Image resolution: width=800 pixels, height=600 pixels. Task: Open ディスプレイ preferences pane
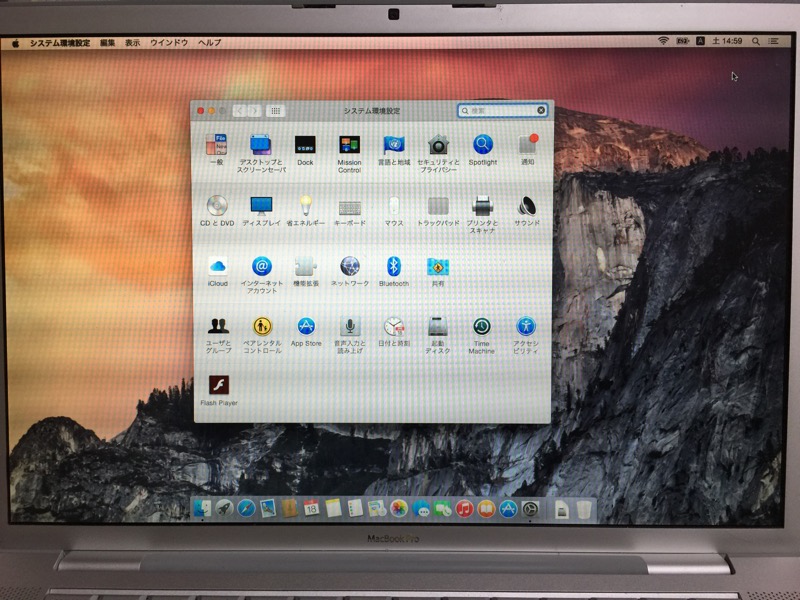pyautogui.click(x=261, y=211)
